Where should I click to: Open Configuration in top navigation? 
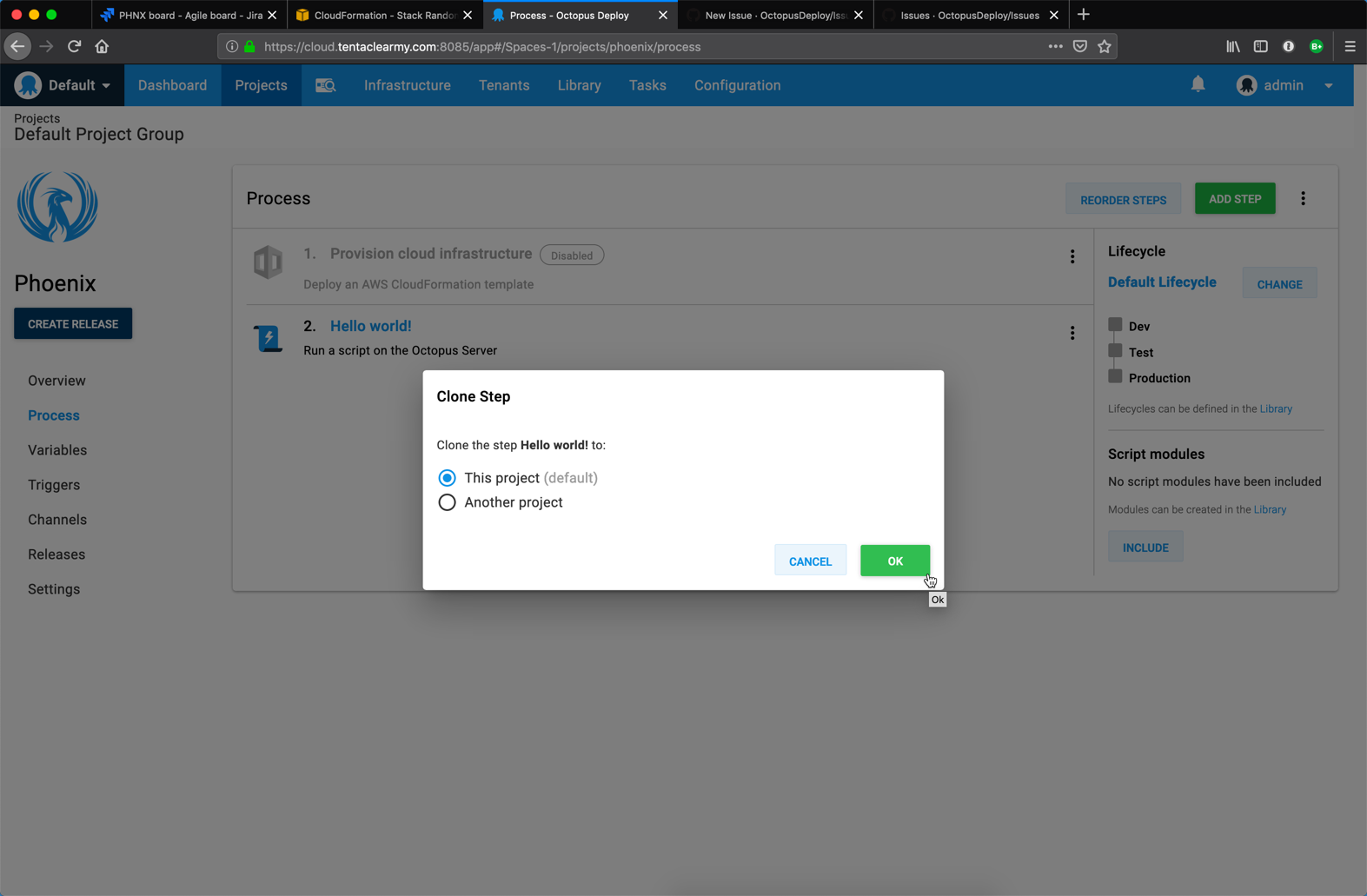click(x=737, y=85)
